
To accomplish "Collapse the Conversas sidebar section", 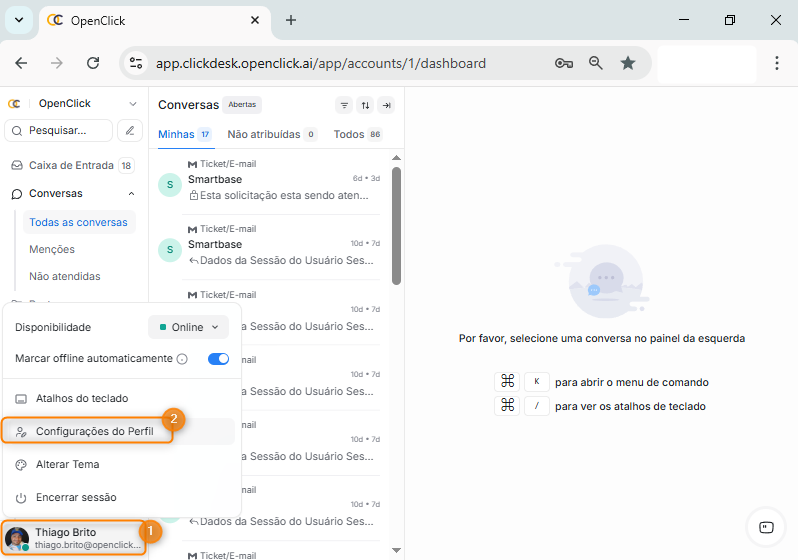I will click(132, 194).
